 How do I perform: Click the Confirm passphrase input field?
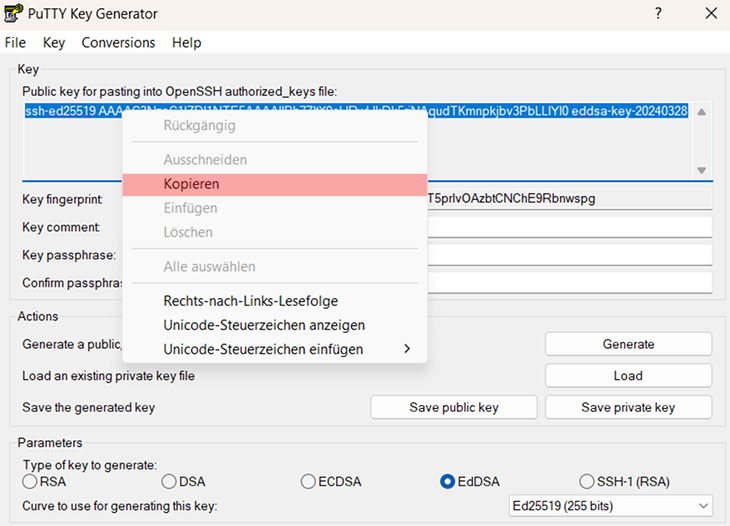click(570, 283)
